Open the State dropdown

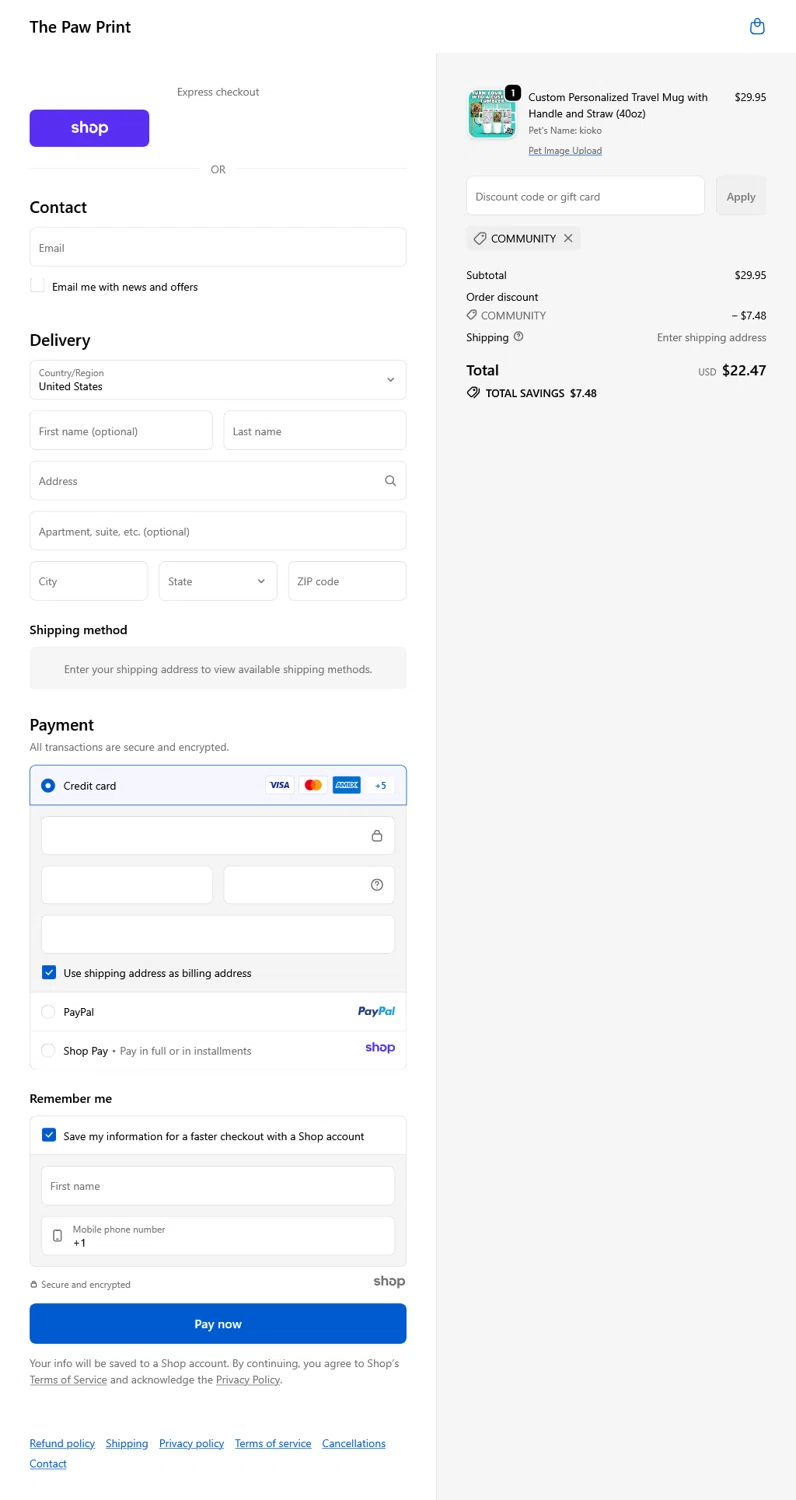pyautogui.click(x=218, y=581)
